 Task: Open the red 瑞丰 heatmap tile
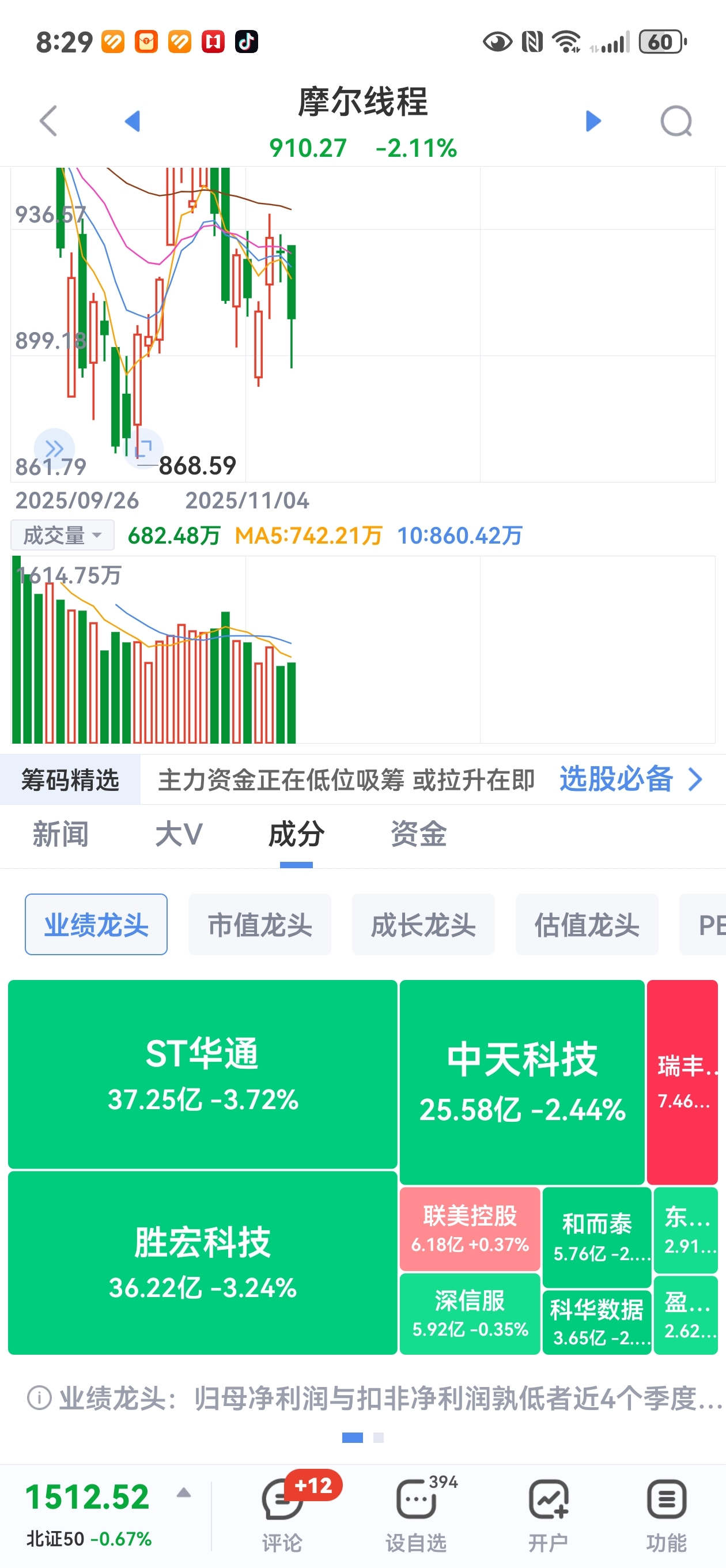tap(682, 1081)
